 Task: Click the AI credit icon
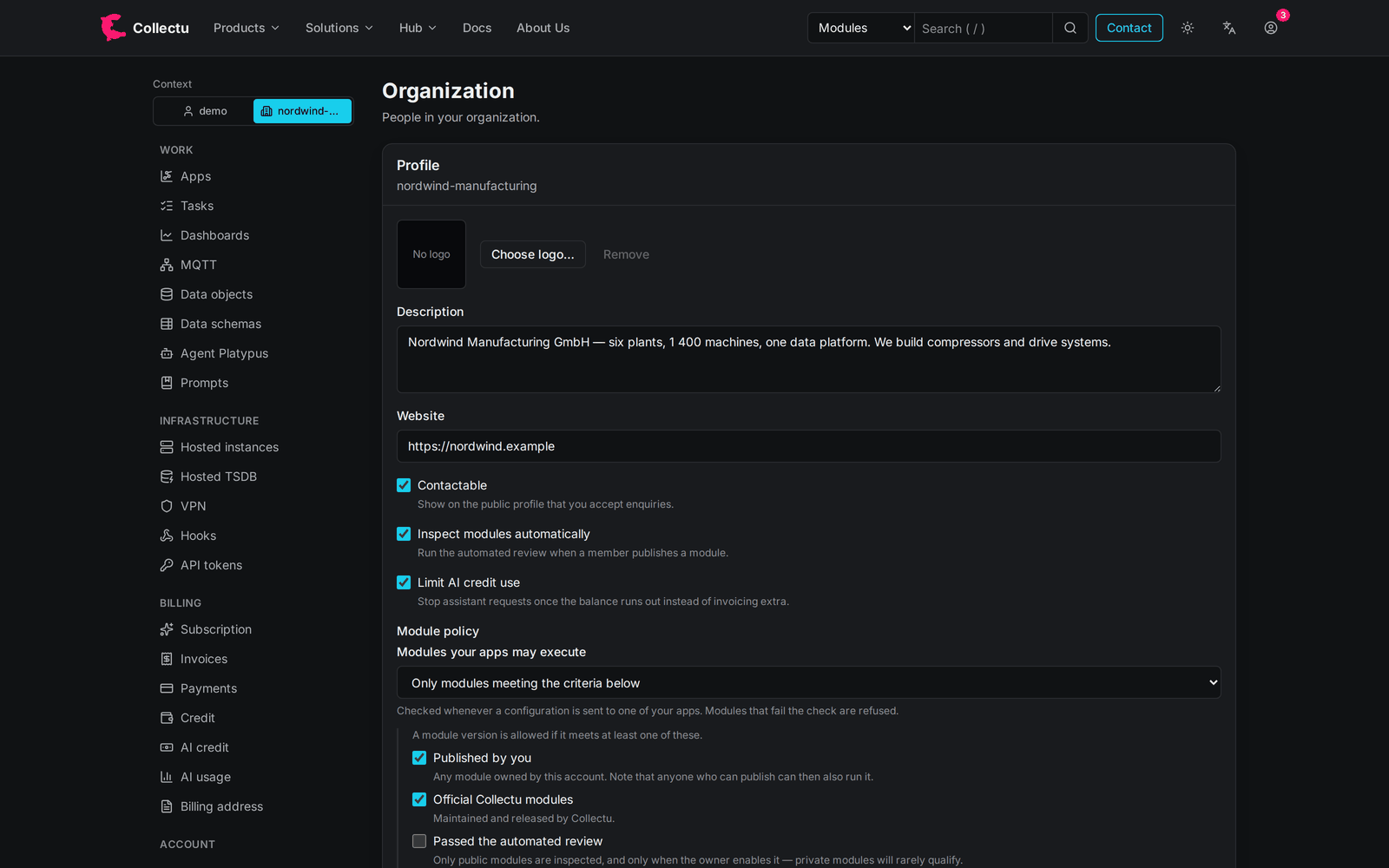tap(167, 747)
